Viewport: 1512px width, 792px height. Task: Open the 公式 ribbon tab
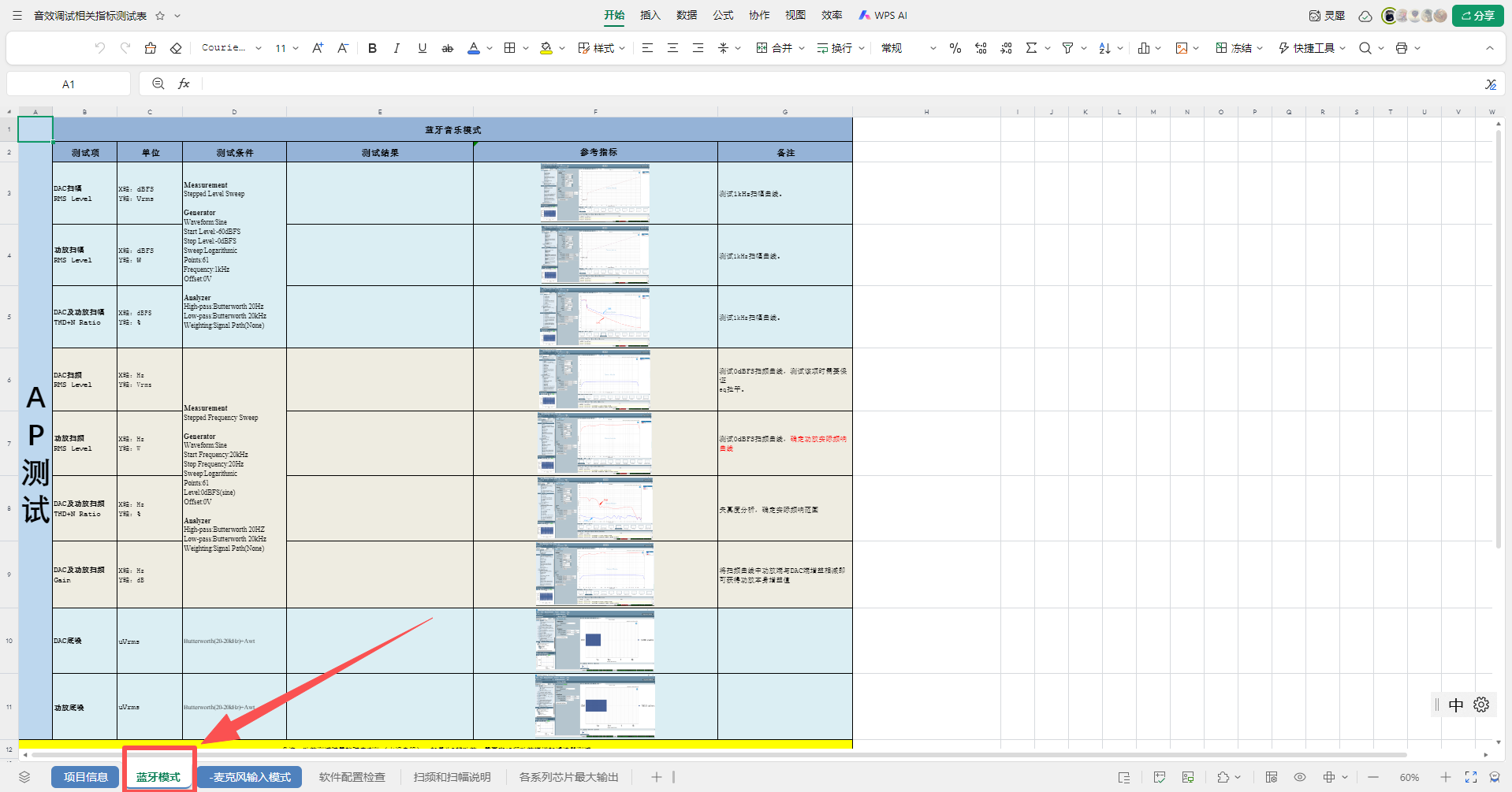[x=723, y=15]
